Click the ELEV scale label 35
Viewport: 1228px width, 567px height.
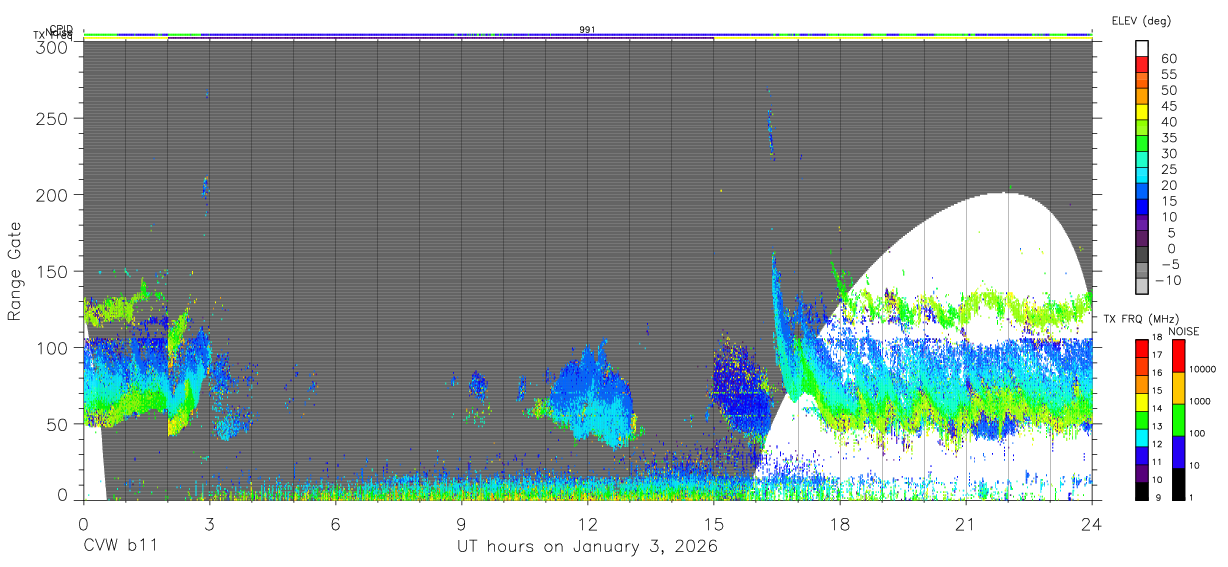(1169, 137)
